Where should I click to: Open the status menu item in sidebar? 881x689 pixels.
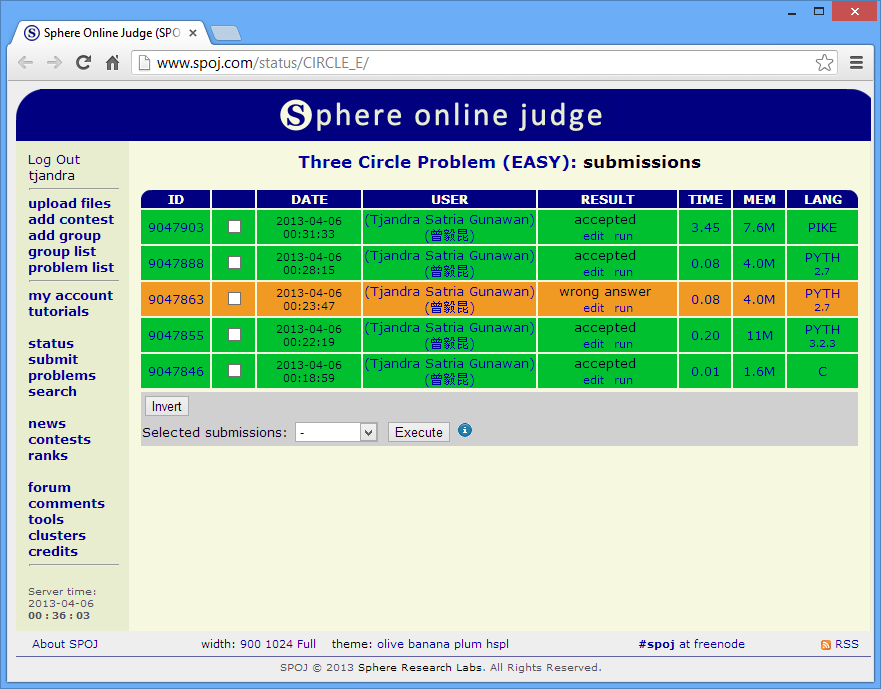51,343
